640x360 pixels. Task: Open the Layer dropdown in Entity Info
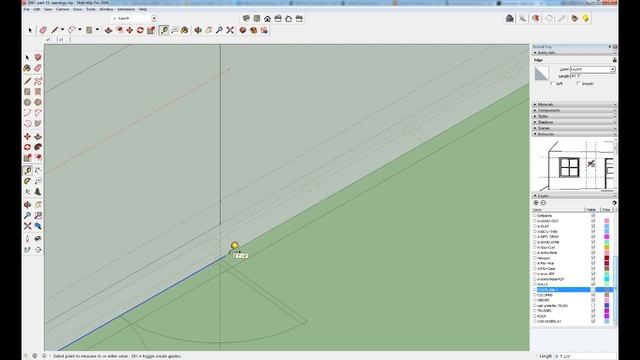click(613, 69)
